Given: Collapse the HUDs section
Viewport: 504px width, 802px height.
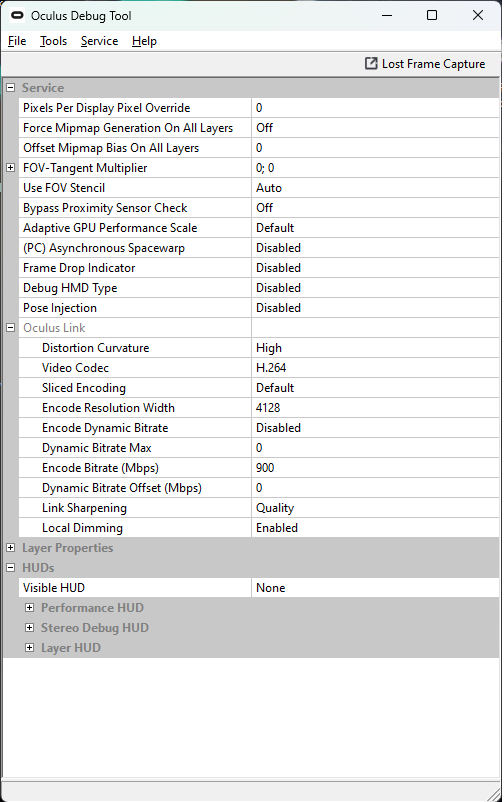Looking at the screenshot, I should click(10, 567).
